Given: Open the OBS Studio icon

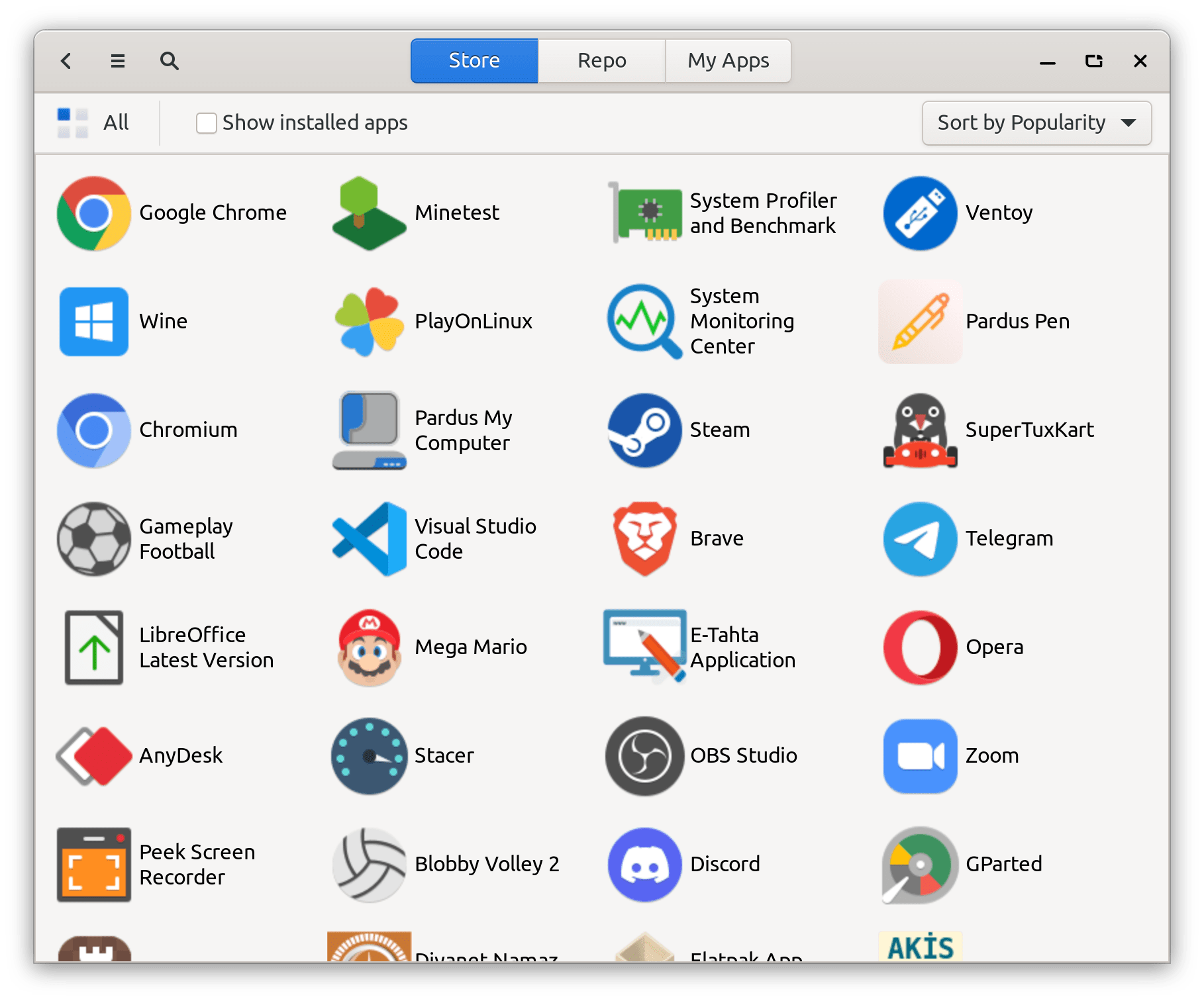Looking at the screenshot, I should click(x=644, y=756).
